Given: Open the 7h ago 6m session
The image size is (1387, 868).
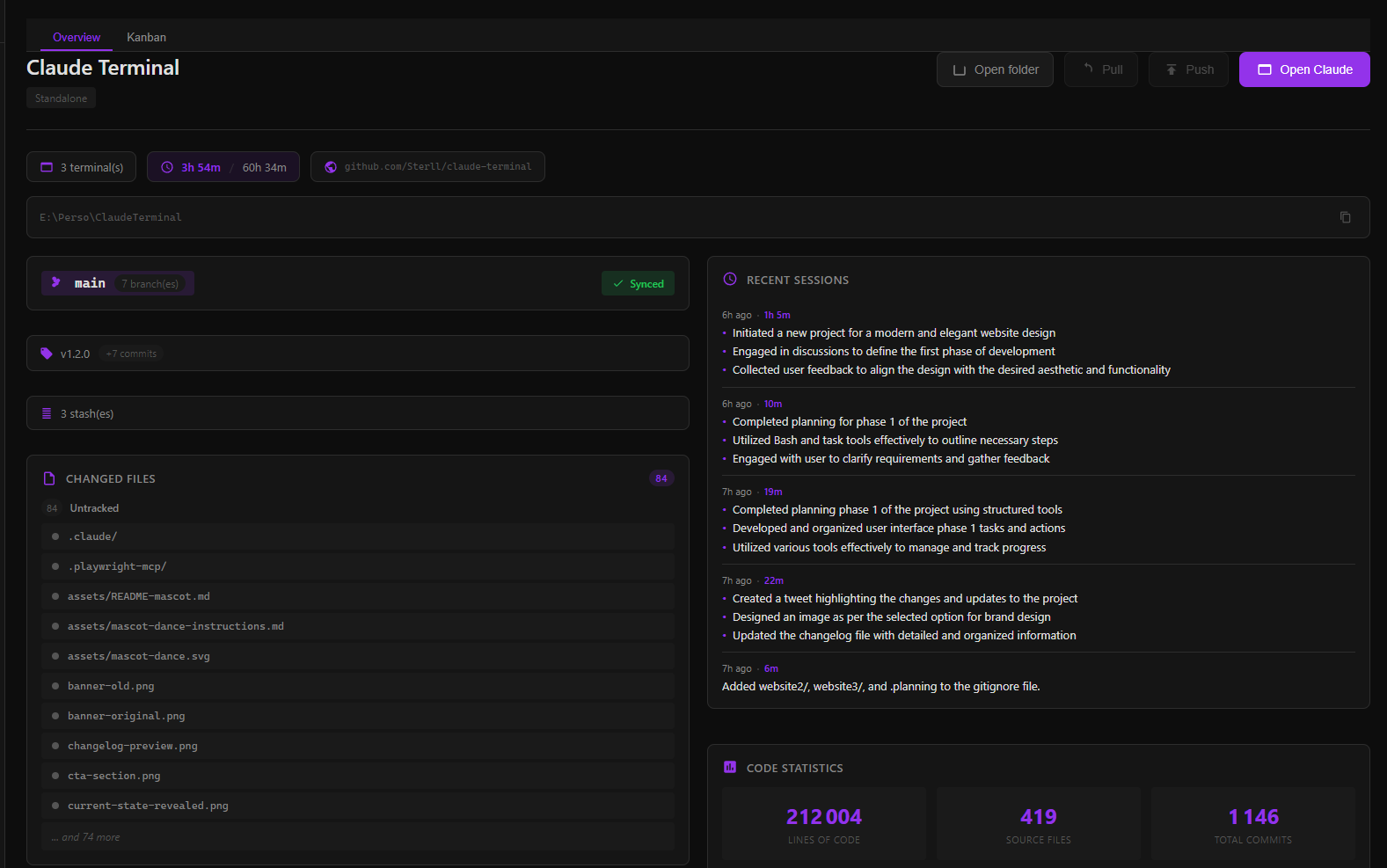Looking at the screenshot, I should tap(1039, 677).
